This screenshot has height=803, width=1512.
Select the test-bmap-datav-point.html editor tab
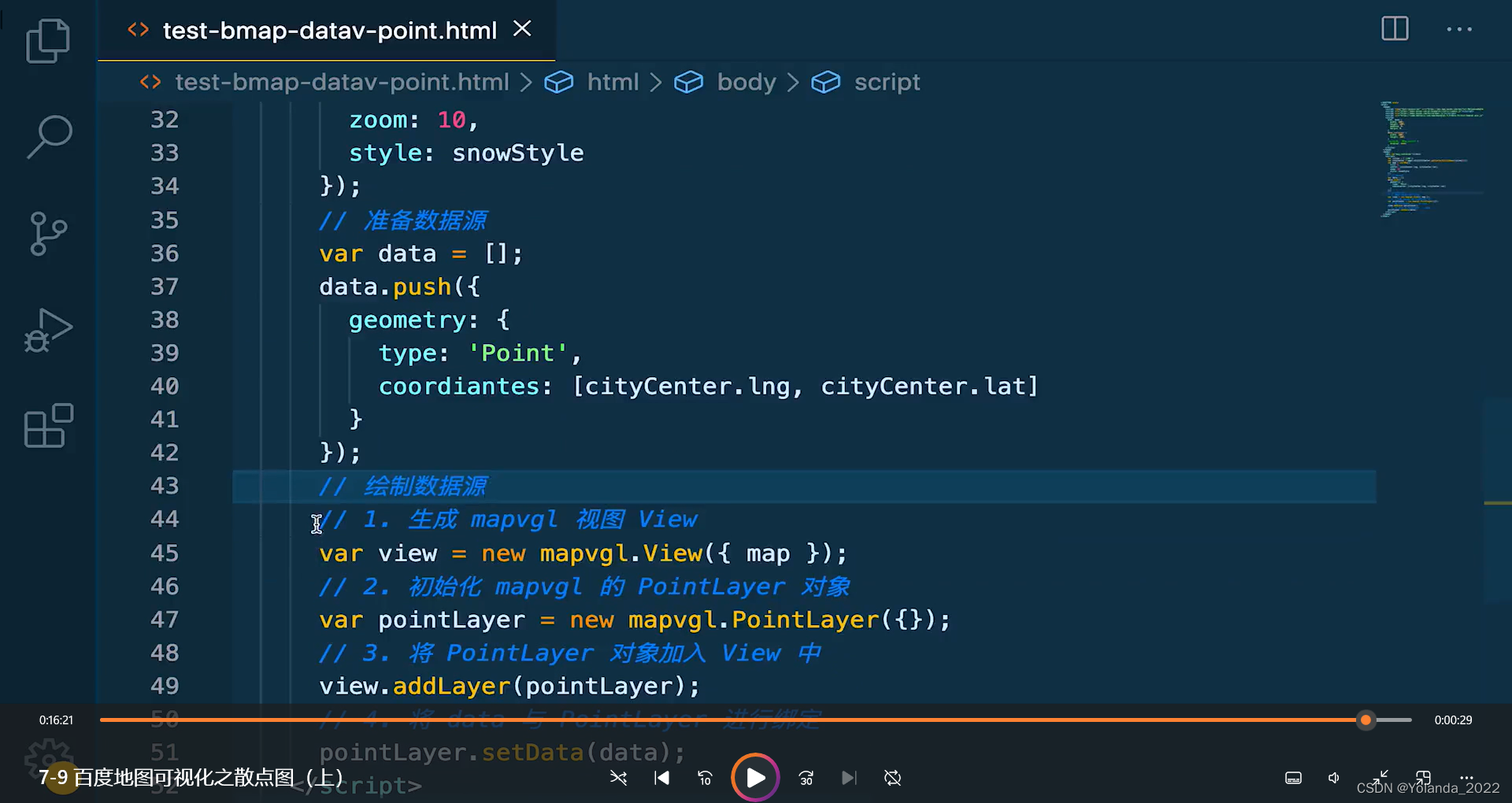pos(326,31)
